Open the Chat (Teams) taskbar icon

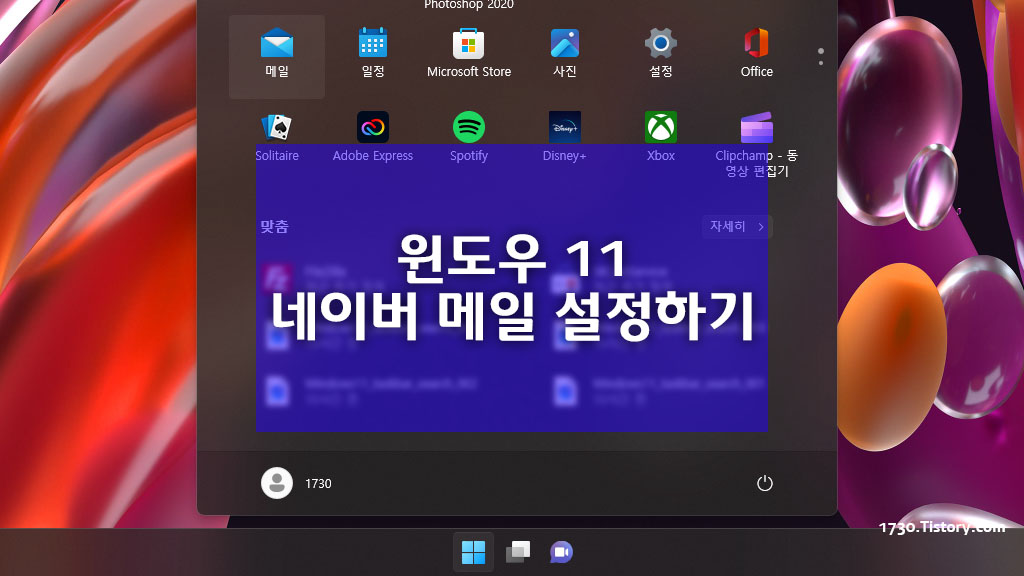click(562, 552)
